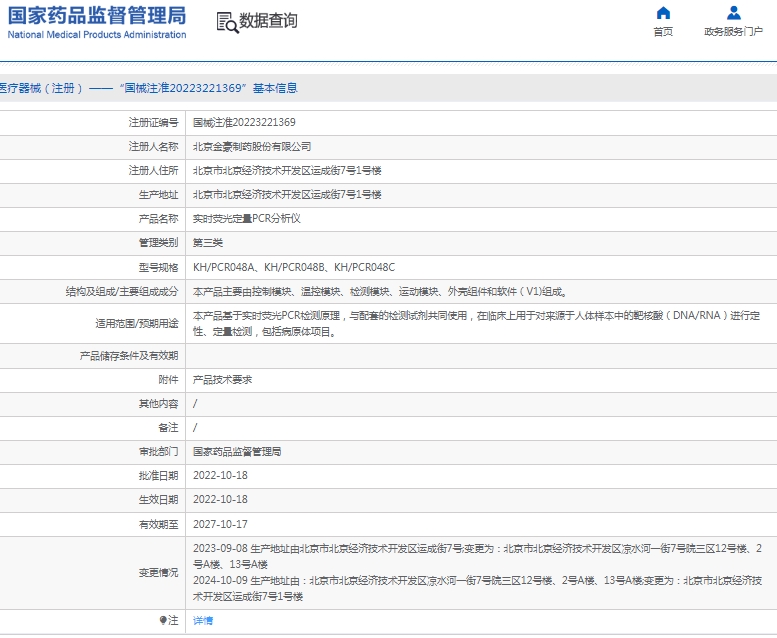Viewport: 777px width, 638px height.
Task: Click the 审批部门 label
Action: click(158, 452)
